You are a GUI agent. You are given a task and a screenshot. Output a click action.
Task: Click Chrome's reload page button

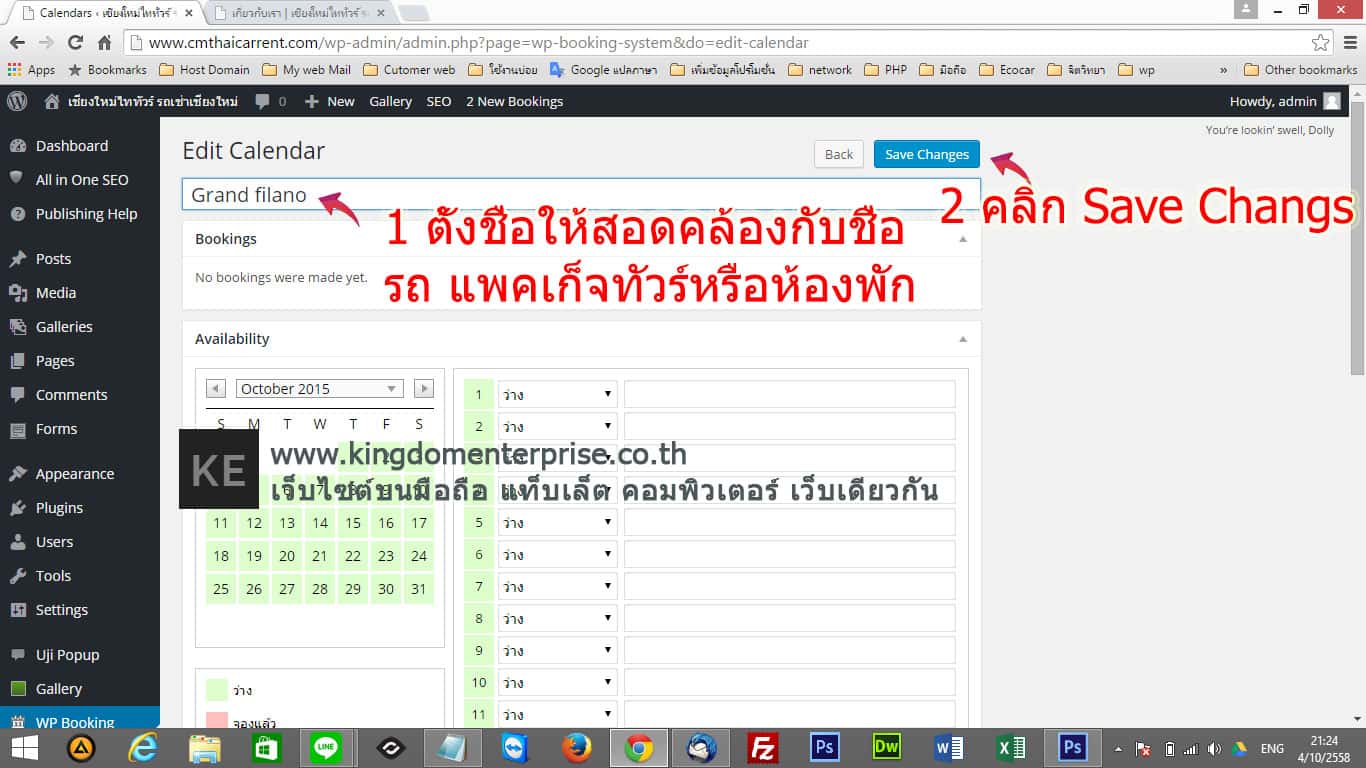[75, 43]
